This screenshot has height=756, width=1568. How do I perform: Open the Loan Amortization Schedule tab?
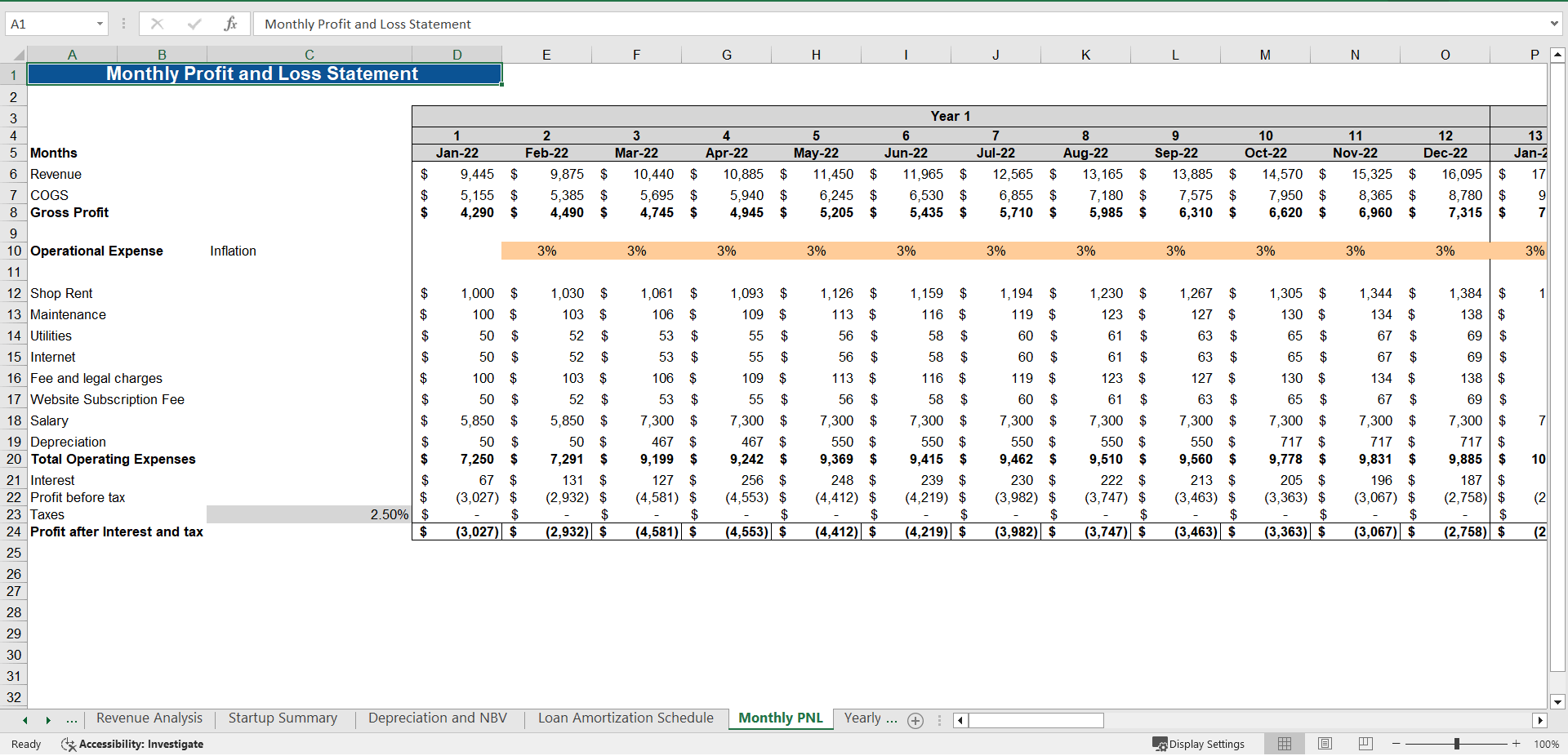click(x=626, y=718)
